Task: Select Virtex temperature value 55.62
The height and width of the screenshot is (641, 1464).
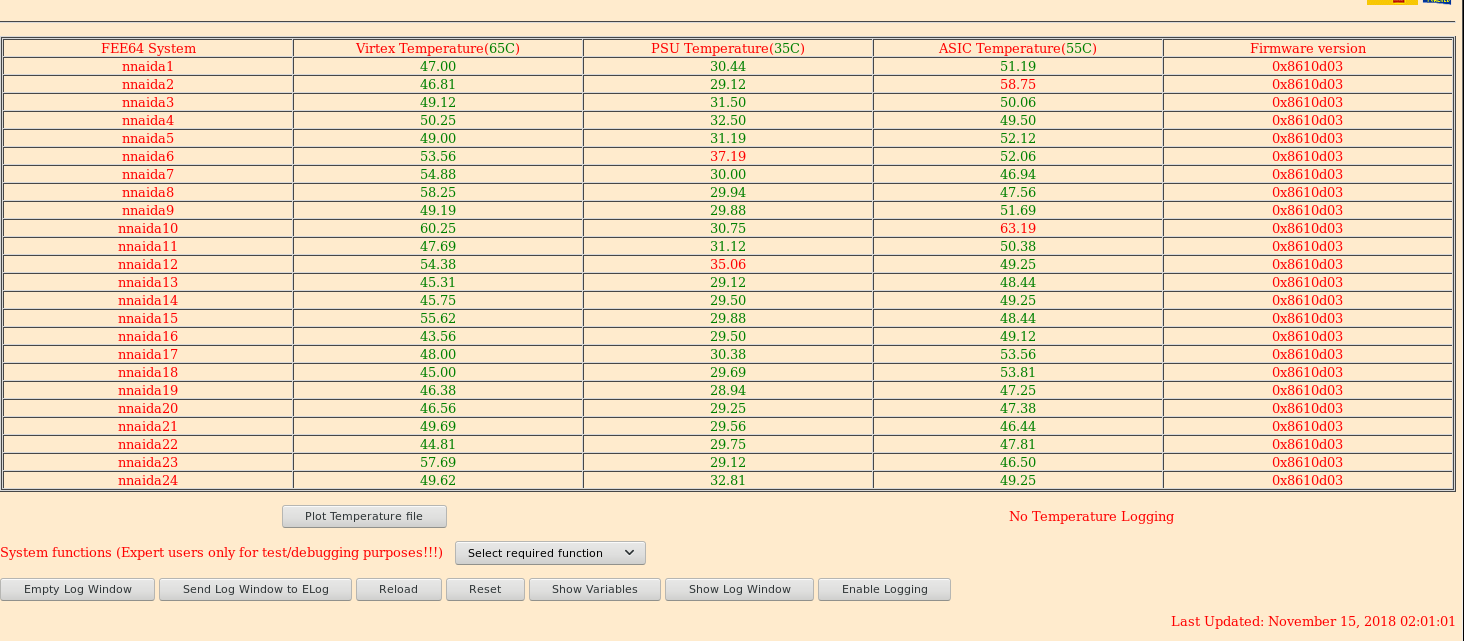Action: point(438,318)
